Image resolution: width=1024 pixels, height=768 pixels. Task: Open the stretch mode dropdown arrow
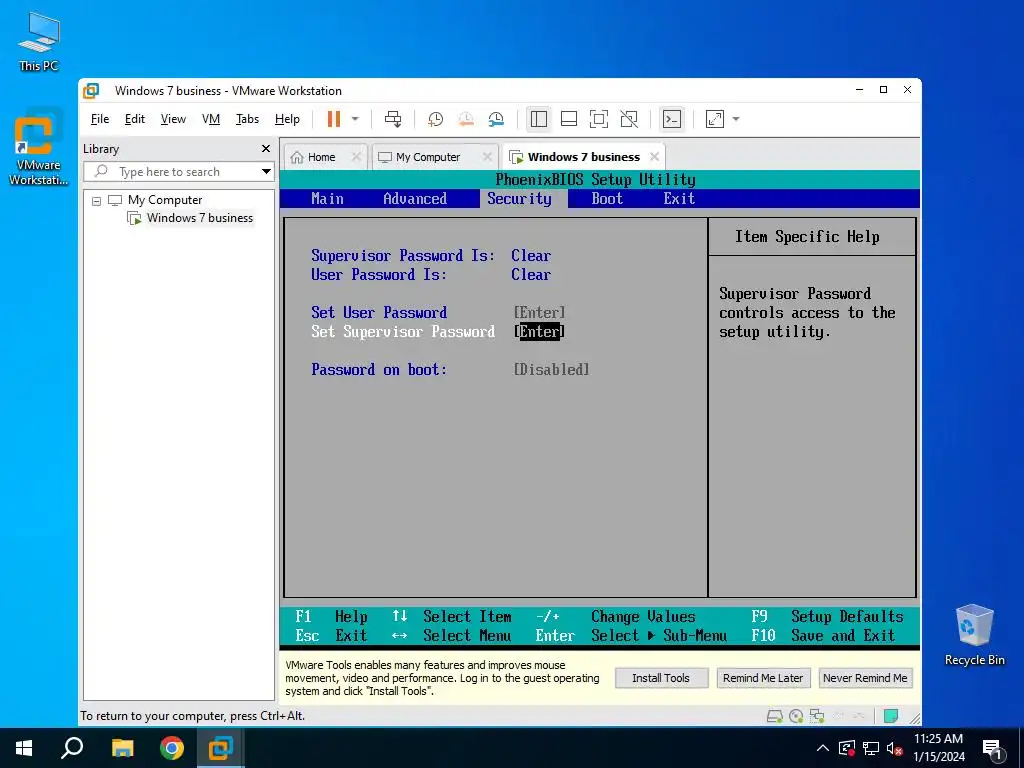click(x=736, y=119)
